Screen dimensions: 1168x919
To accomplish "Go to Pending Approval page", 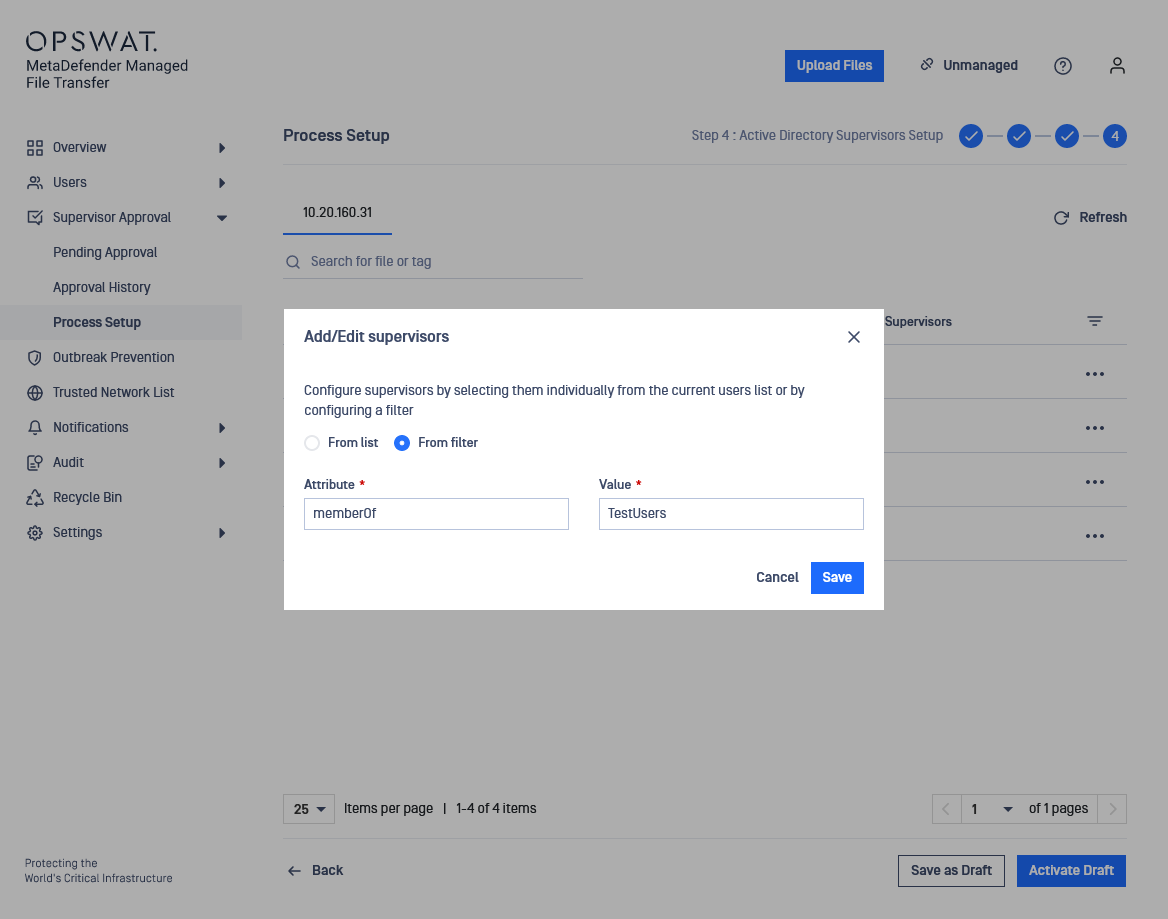I will tap(105, 253).
